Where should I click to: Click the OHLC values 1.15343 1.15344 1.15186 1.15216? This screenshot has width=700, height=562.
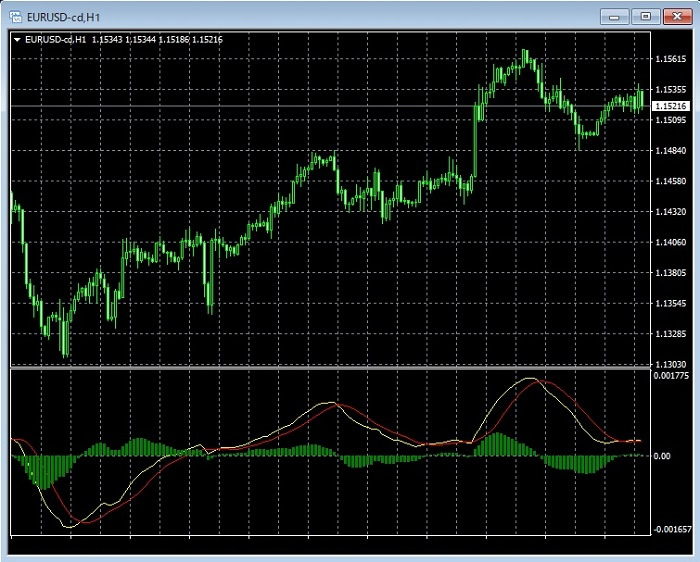(x=157, y=40)
